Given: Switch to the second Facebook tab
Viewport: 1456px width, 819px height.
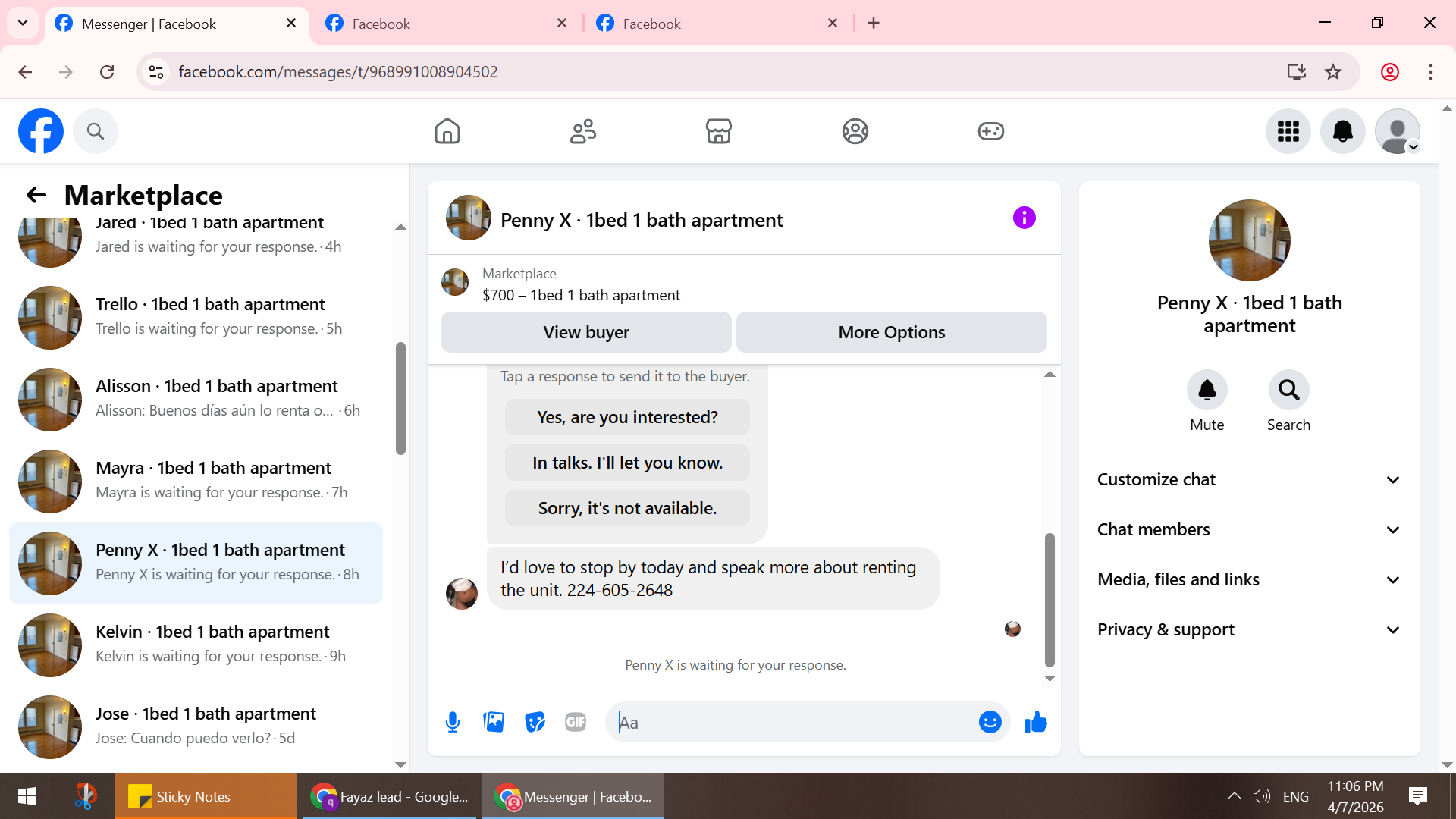Looking at the screenshot, I should [447, 24].
